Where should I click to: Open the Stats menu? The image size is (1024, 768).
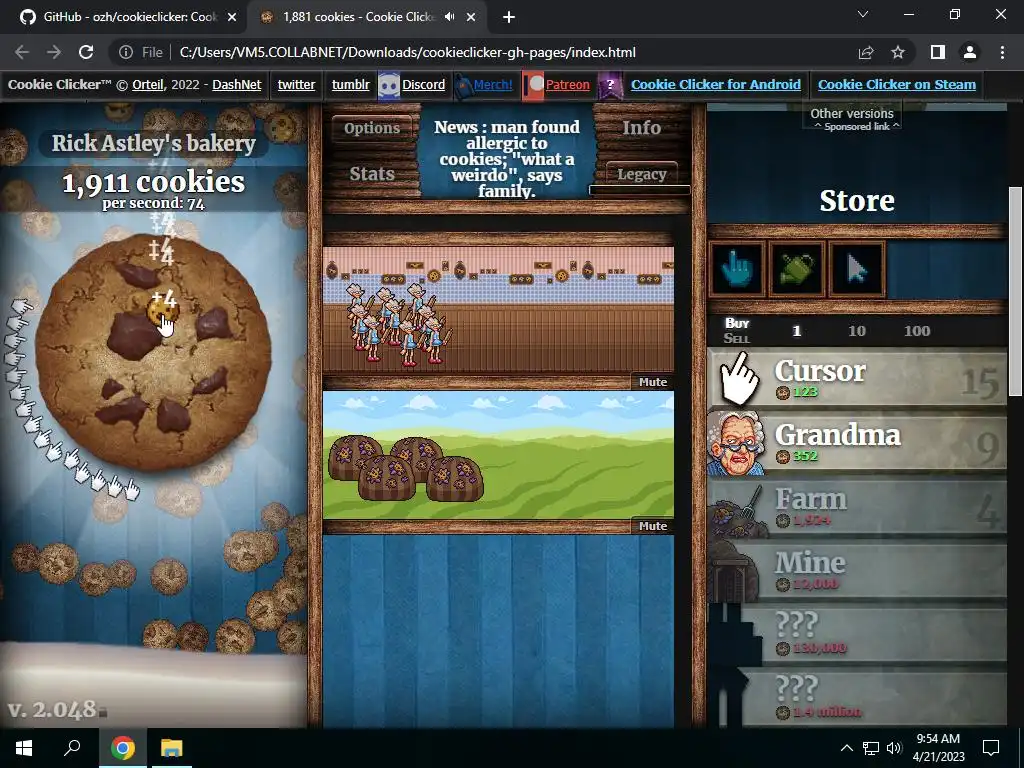click(372, 174)
